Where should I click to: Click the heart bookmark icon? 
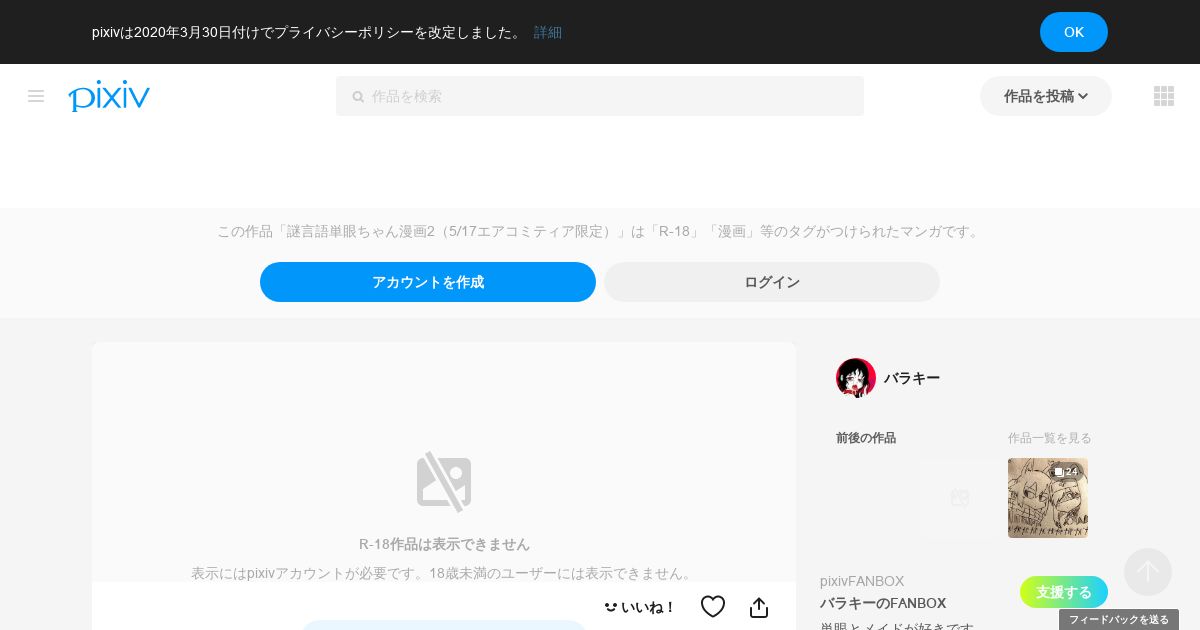(x=713, y=607)
